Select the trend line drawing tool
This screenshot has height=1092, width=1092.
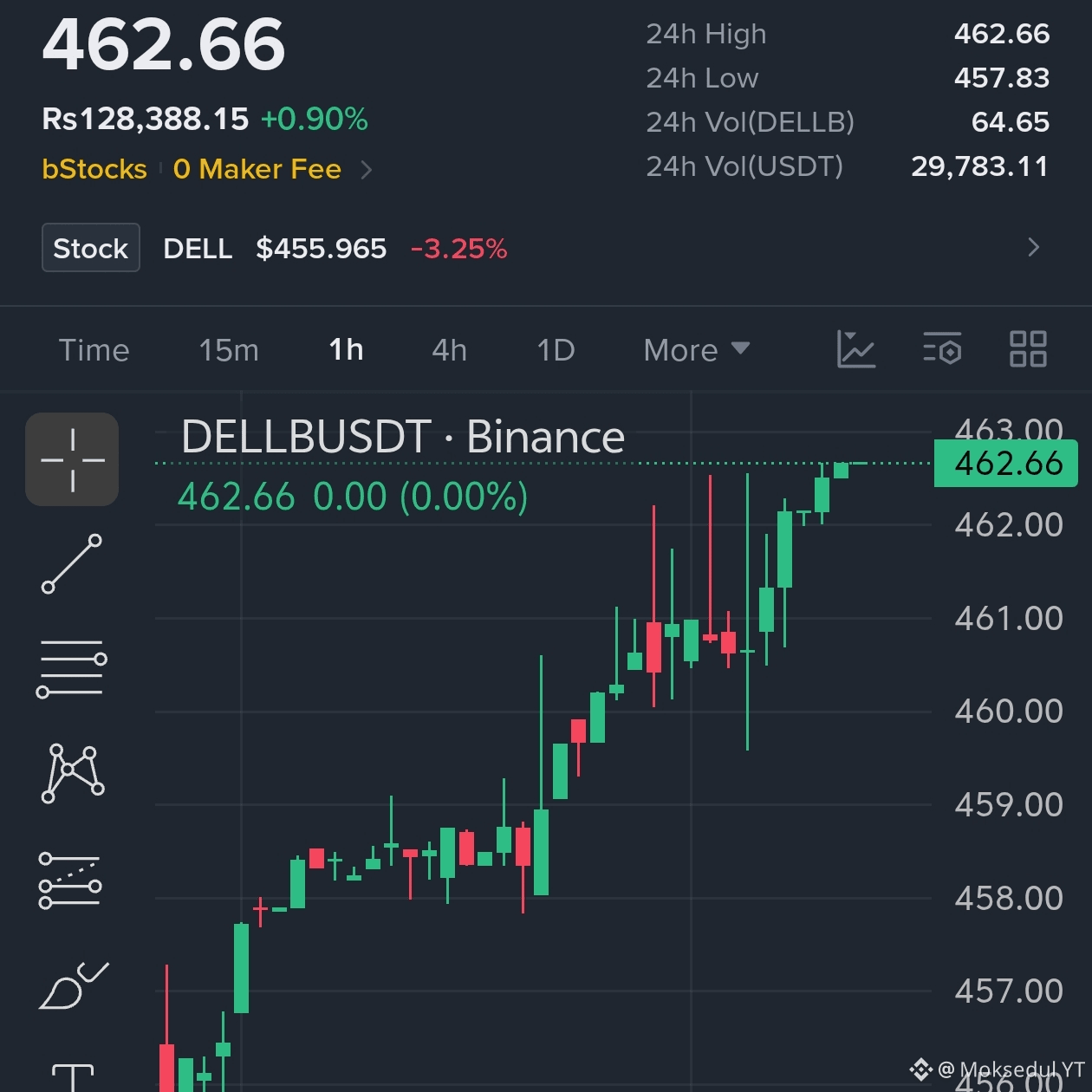pyautogui.click(x=72, y=564)
